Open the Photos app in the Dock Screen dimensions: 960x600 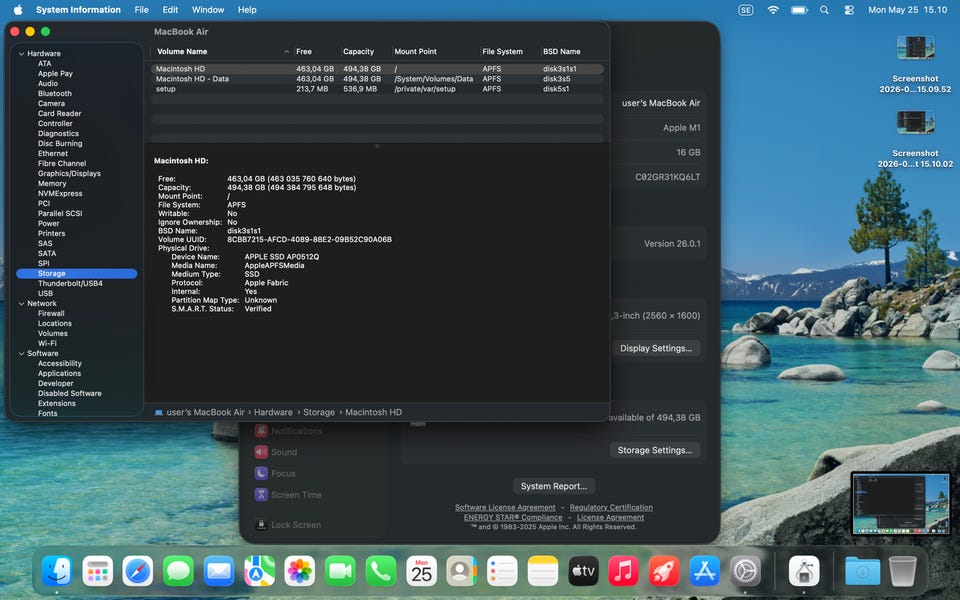(x=299, y=571)
